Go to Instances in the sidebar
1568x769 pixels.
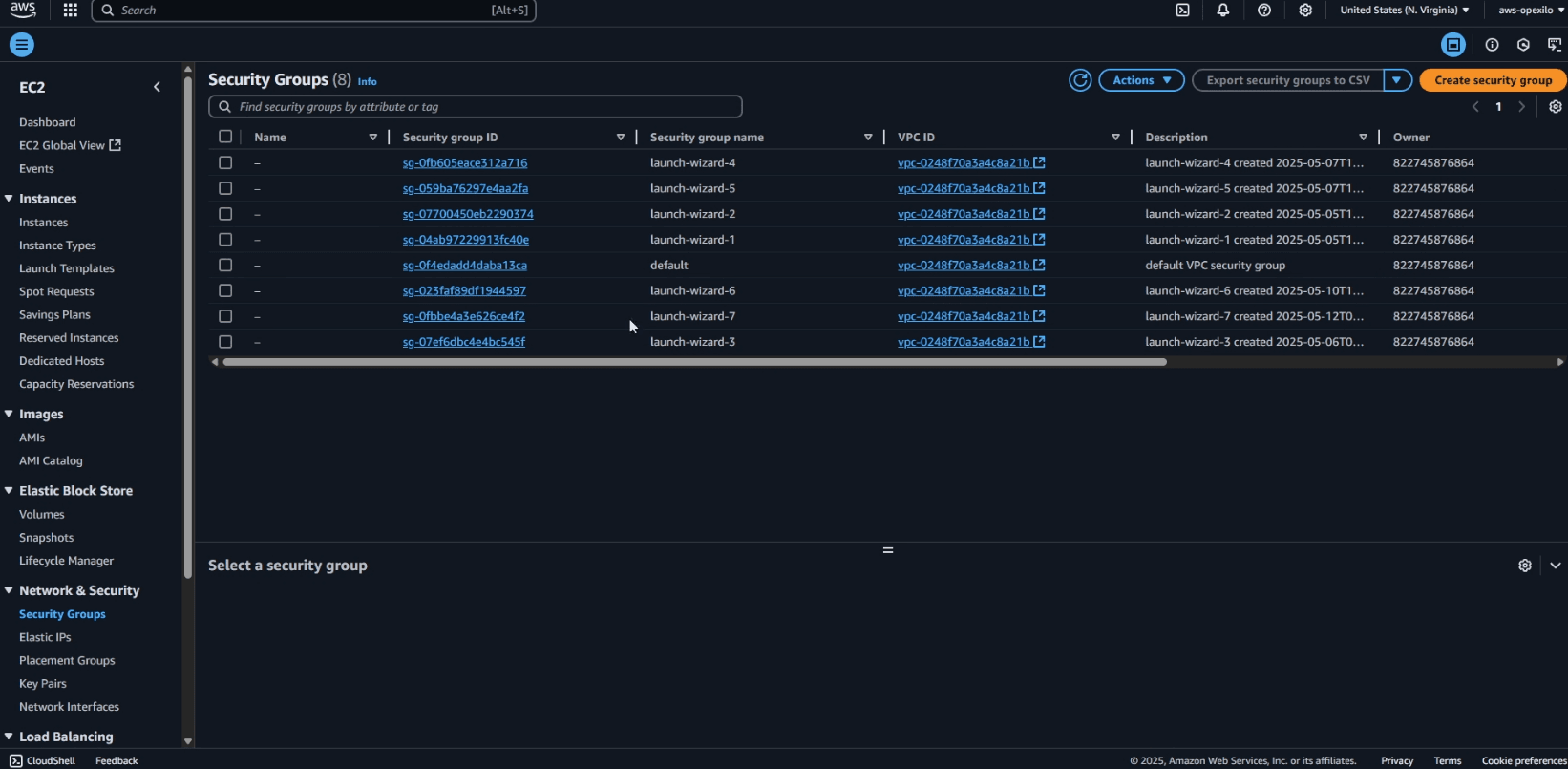point(44,223)
